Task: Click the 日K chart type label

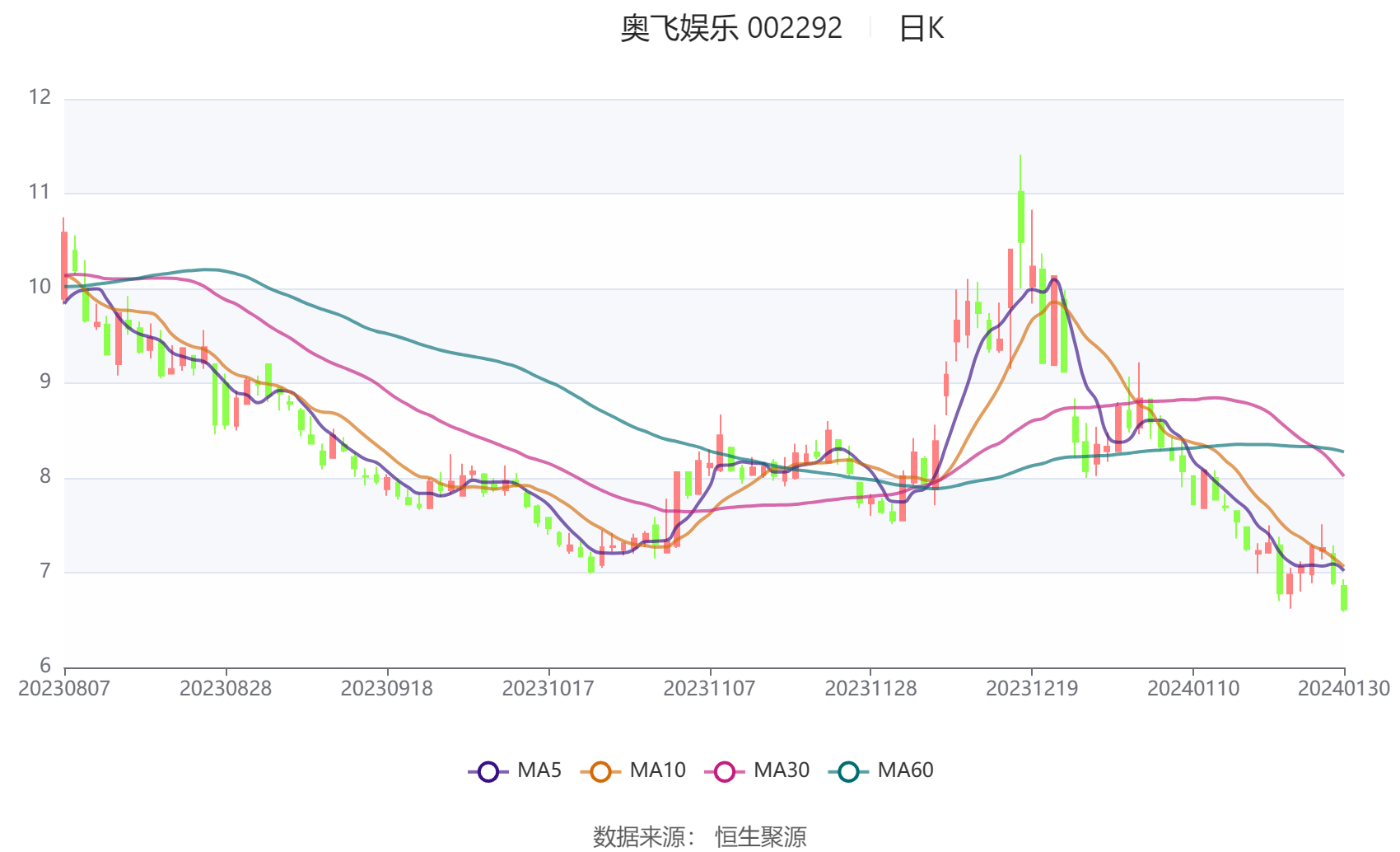Action: pyautogui.click(x=921, y=28)
